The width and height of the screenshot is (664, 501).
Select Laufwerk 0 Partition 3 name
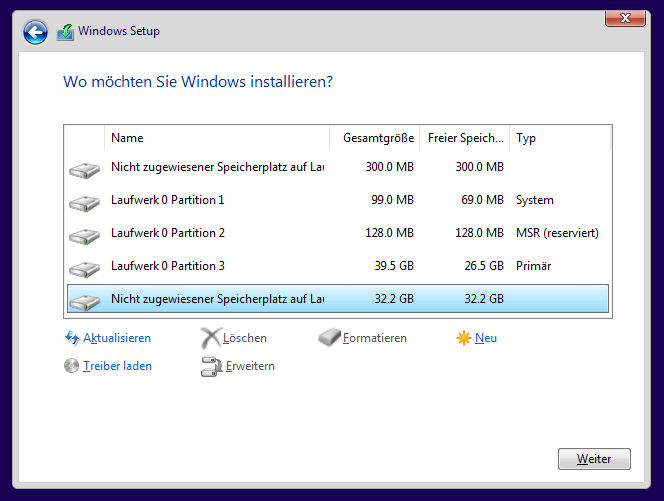168,266
